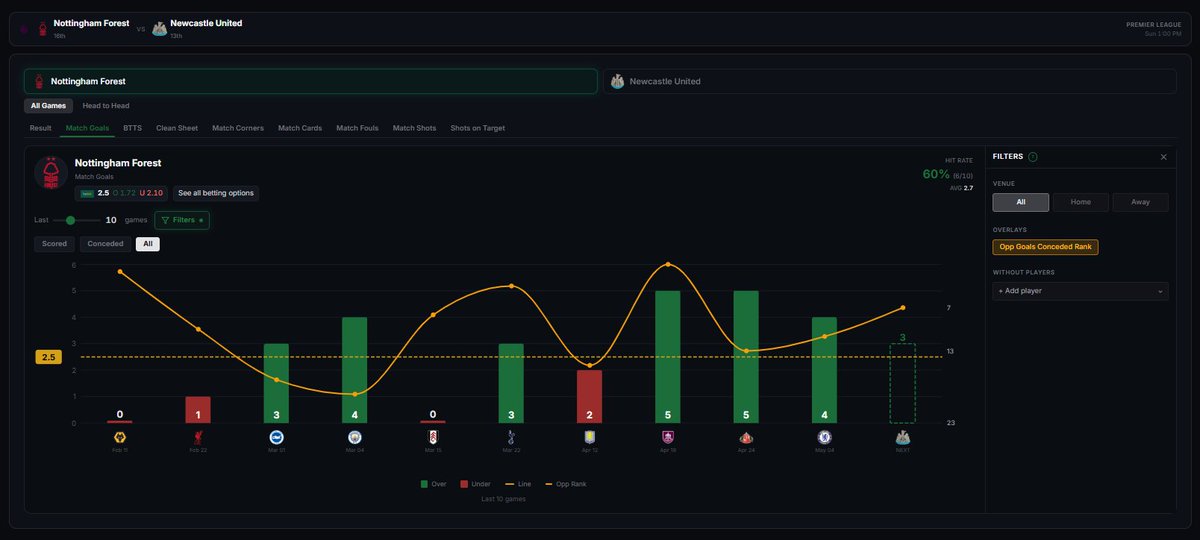
Task: Click the Tottenham crest under Mar 22 bar
Action: (511, 437)
